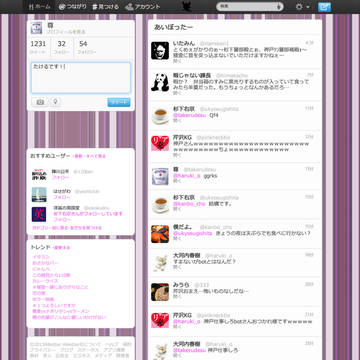This screenshot has height=360, width=360.
Task: Open the teacup avatar on the 結構です tweet
Action: tap(160, 205)
